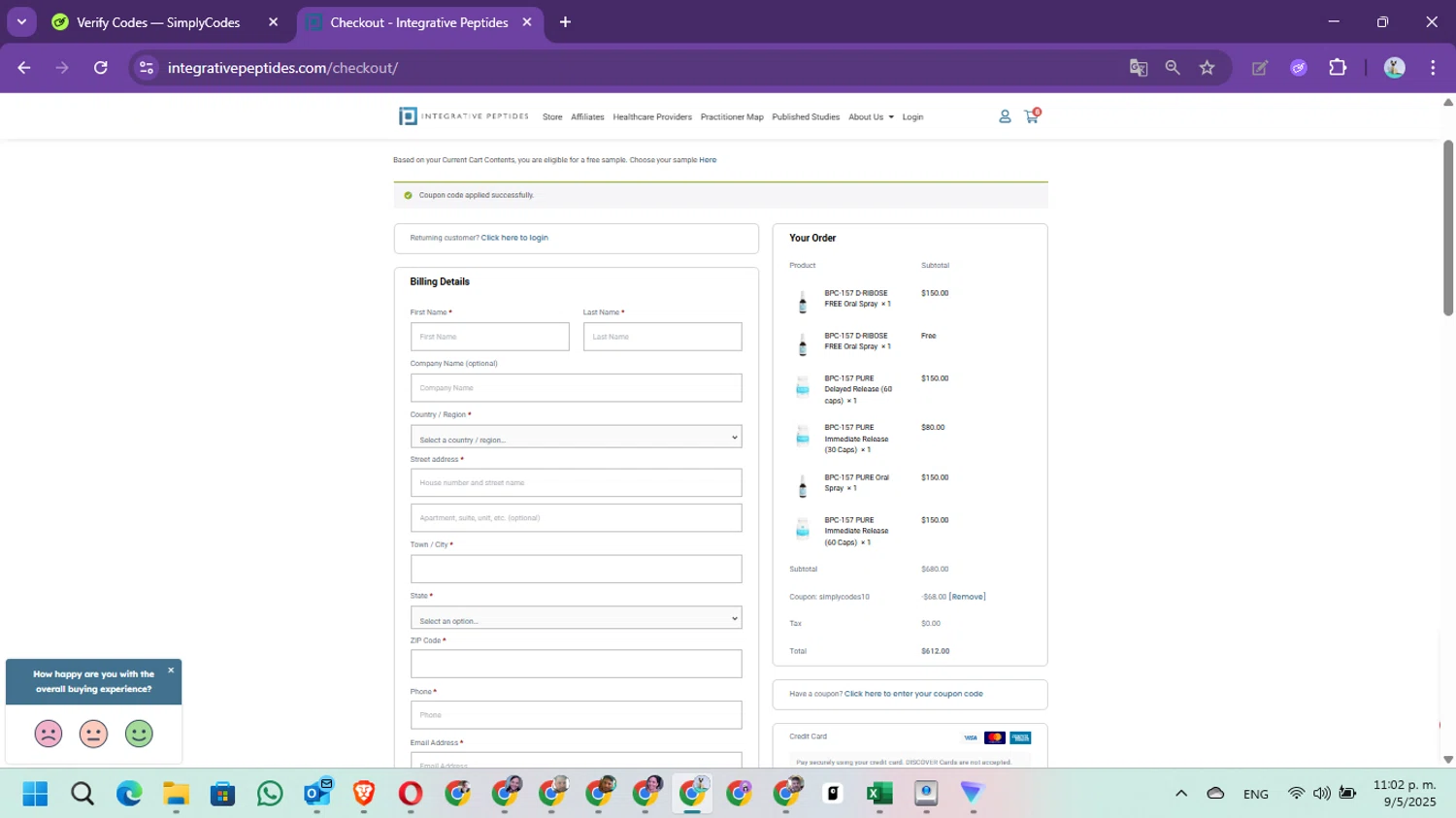Click the BPC-157 PURE Oral Spray thumbnail
The height and width of the screenshot is (818, 1456).
tap(803, 486)
